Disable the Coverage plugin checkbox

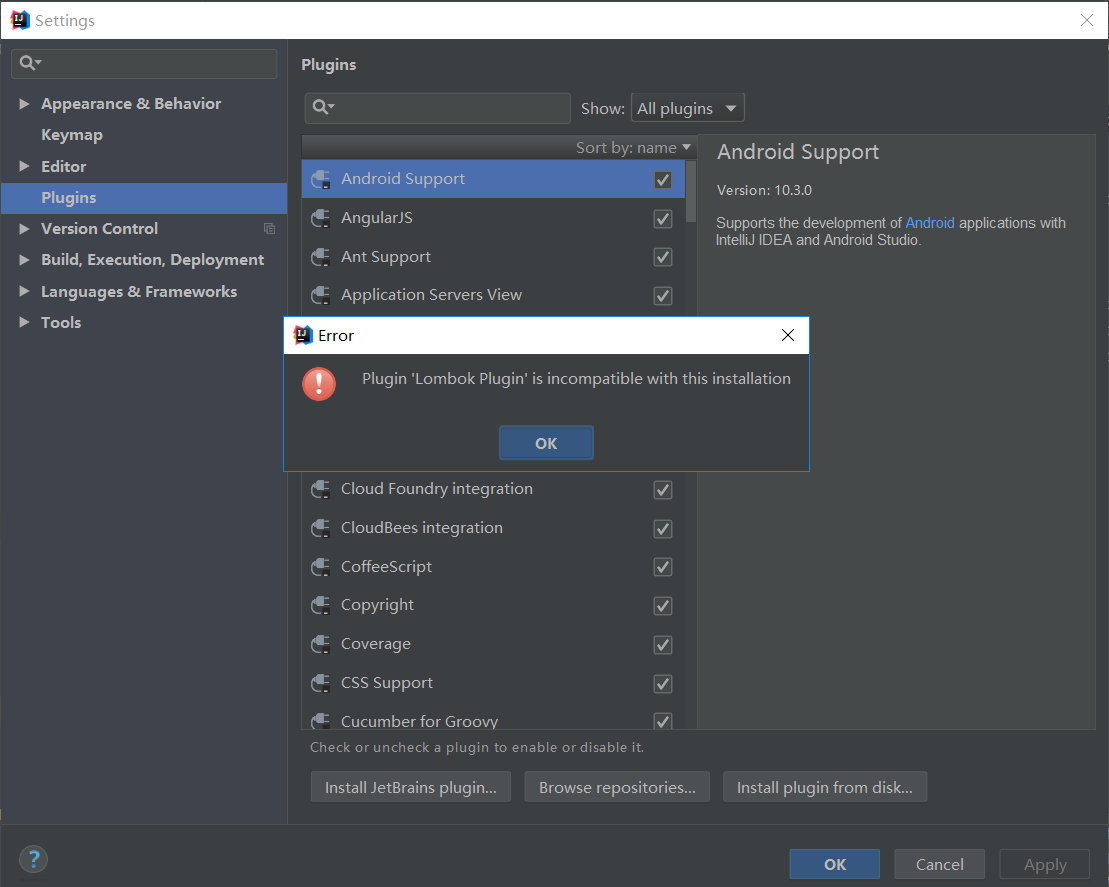(663, 644)
